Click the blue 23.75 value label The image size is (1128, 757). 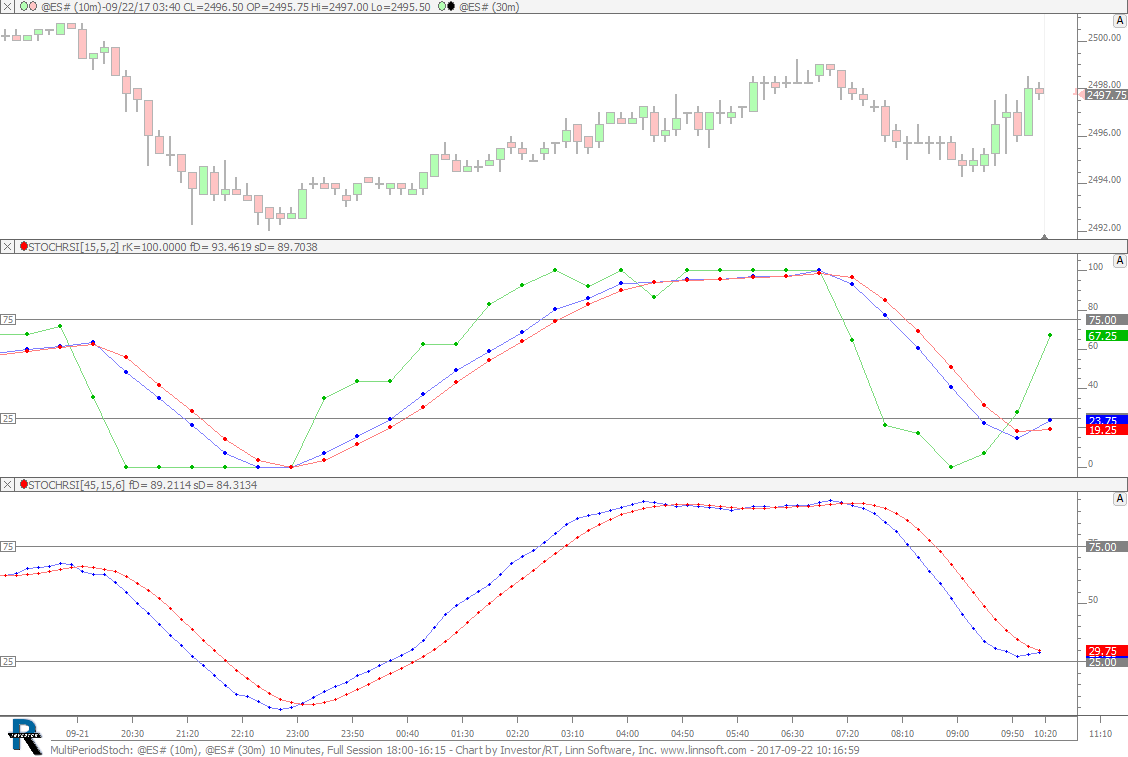(x=1106, y=420)
